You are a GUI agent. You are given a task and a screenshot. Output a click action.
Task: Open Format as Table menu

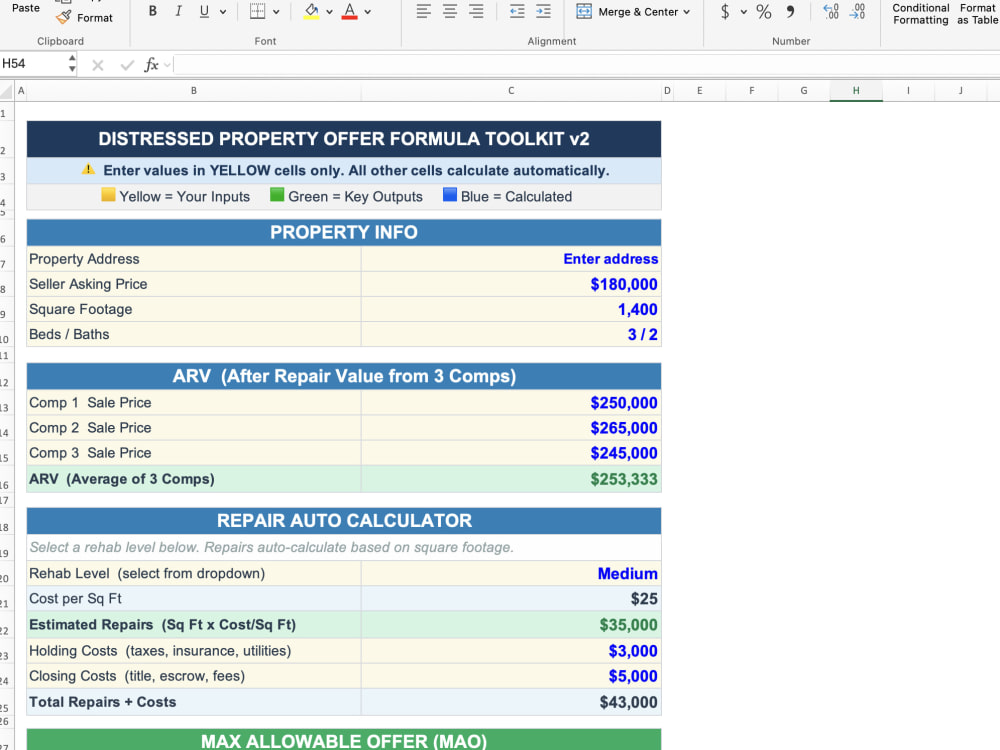(x=977, y=14)
